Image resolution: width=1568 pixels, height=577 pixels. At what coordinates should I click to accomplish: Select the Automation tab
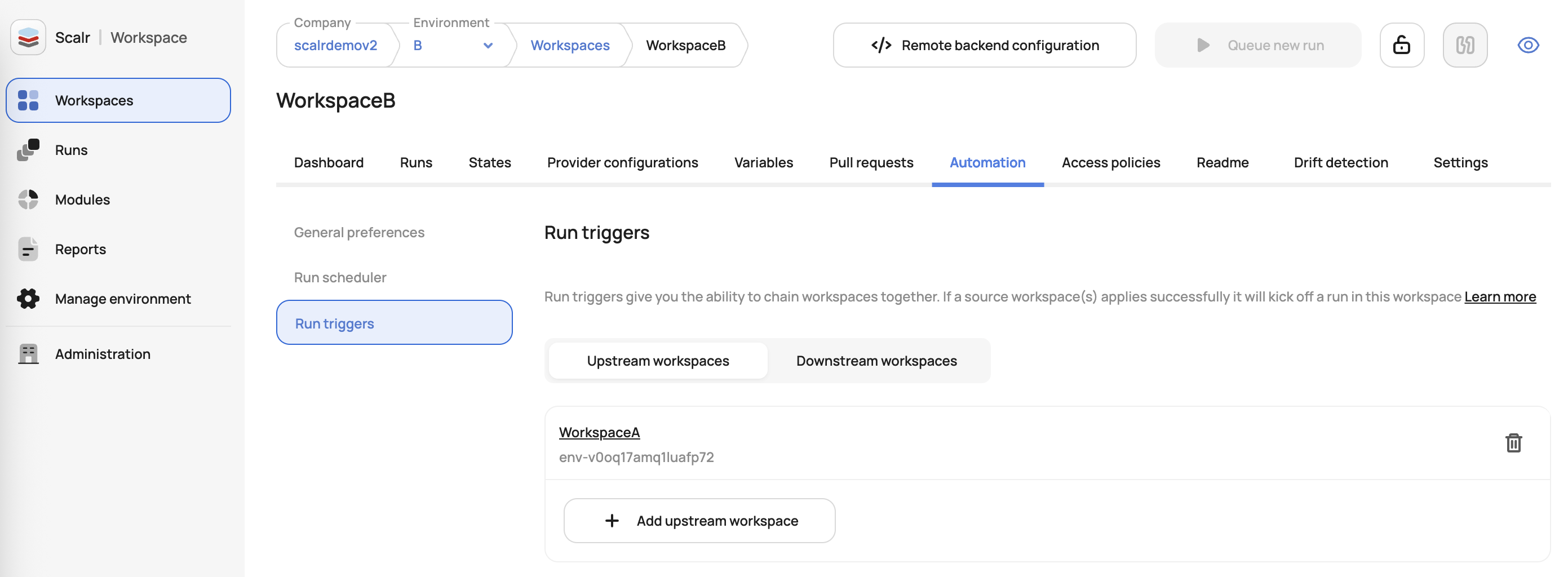pyautogui.click(x=987, y=163)
